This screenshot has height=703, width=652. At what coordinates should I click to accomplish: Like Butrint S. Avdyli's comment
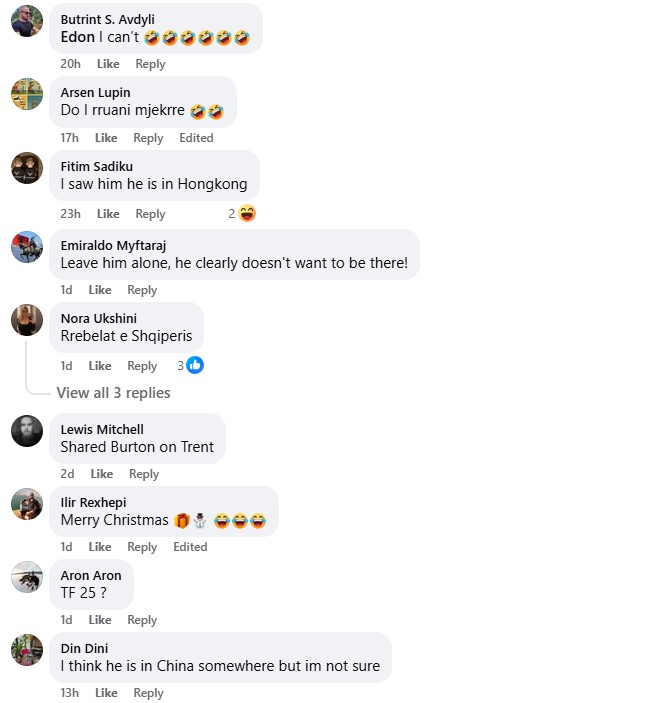pos(108,64)
